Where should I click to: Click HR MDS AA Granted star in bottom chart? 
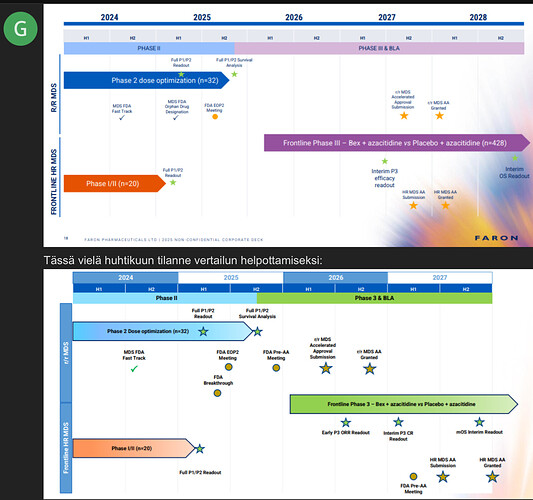pyautogui.click(x=492, y=477)
